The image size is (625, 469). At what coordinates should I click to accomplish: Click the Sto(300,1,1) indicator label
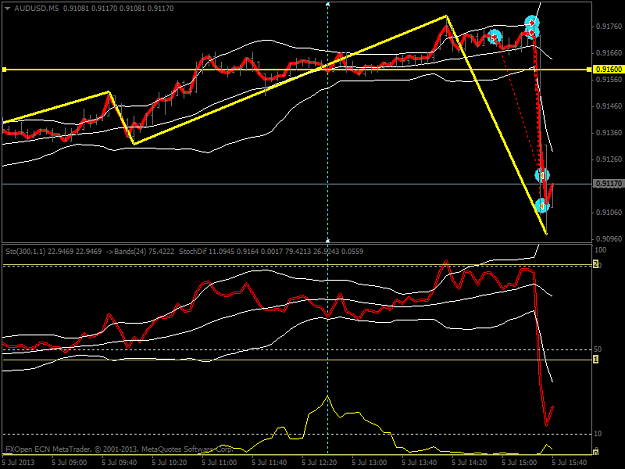coord(53,251)
